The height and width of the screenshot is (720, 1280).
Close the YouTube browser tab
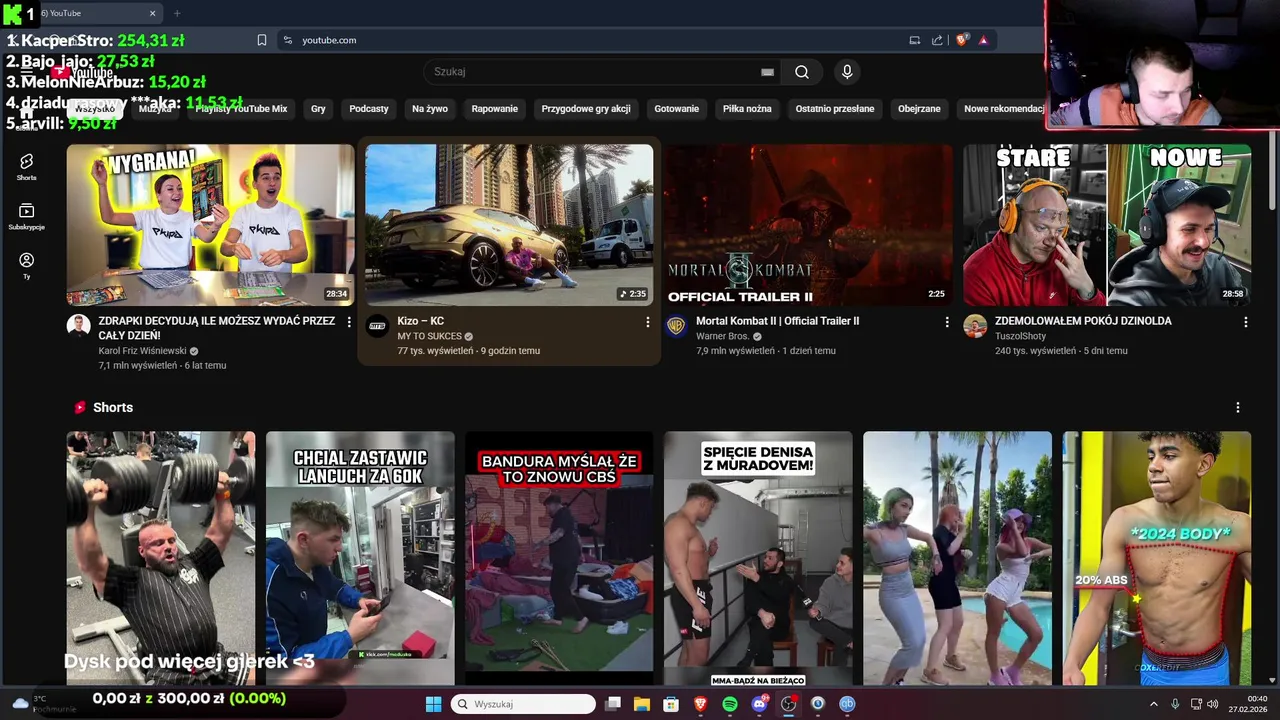tap(153, 13)
